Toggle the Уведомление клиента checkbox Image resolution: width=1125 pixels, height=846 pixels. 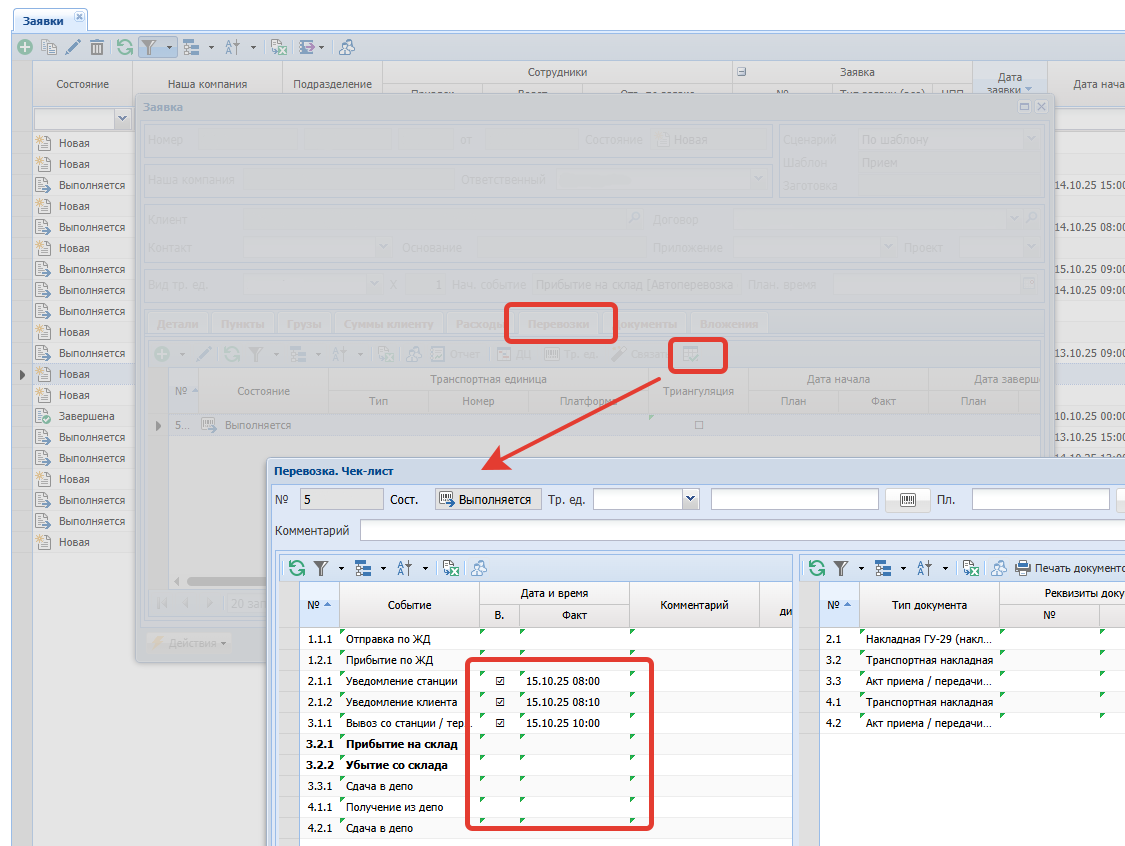point(500,702)
